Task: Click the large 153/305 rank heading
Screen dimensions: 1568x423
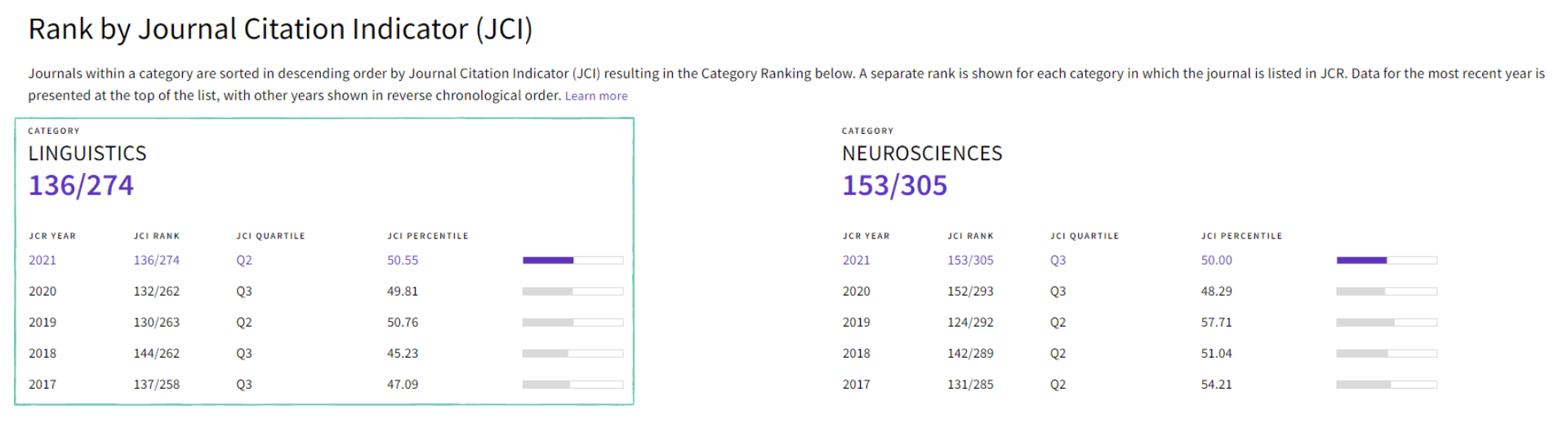Action: tap(894, 186)
